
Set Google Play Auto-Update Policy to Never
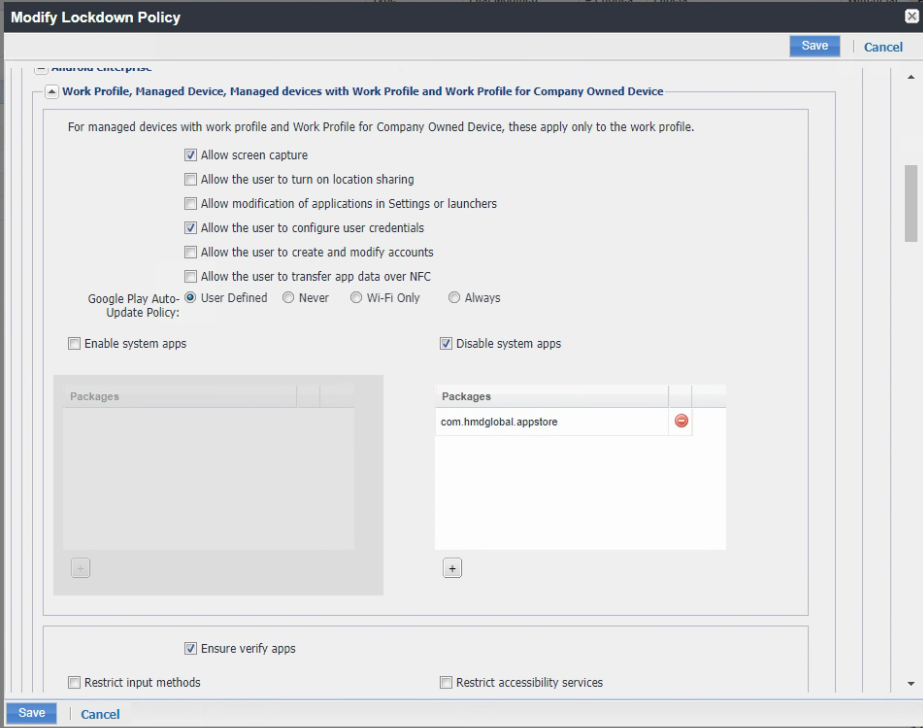(288, 297)
